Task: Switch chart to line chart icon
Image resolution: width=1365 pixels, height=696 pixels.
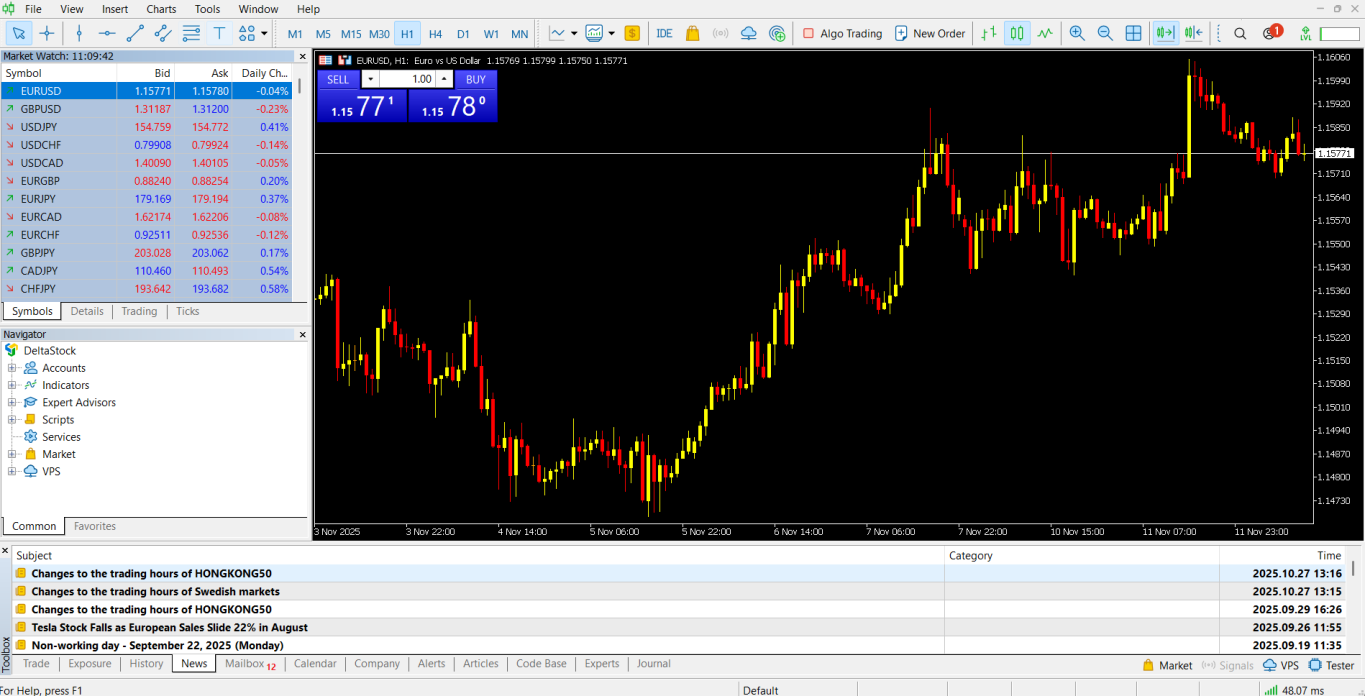Action: tap(1045, 33)
